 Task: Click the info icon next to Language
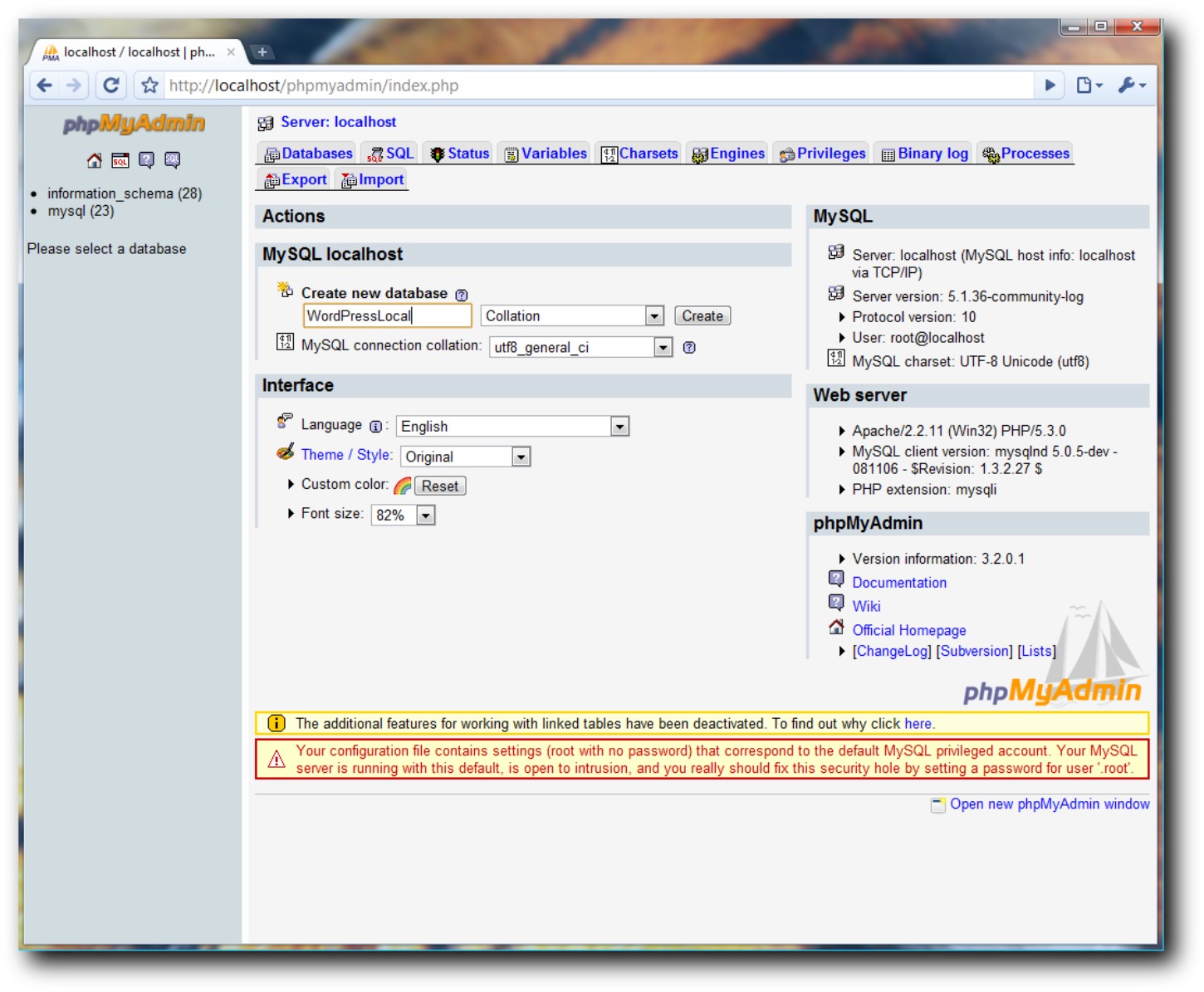pyautogui.click(x=375, y=427)
